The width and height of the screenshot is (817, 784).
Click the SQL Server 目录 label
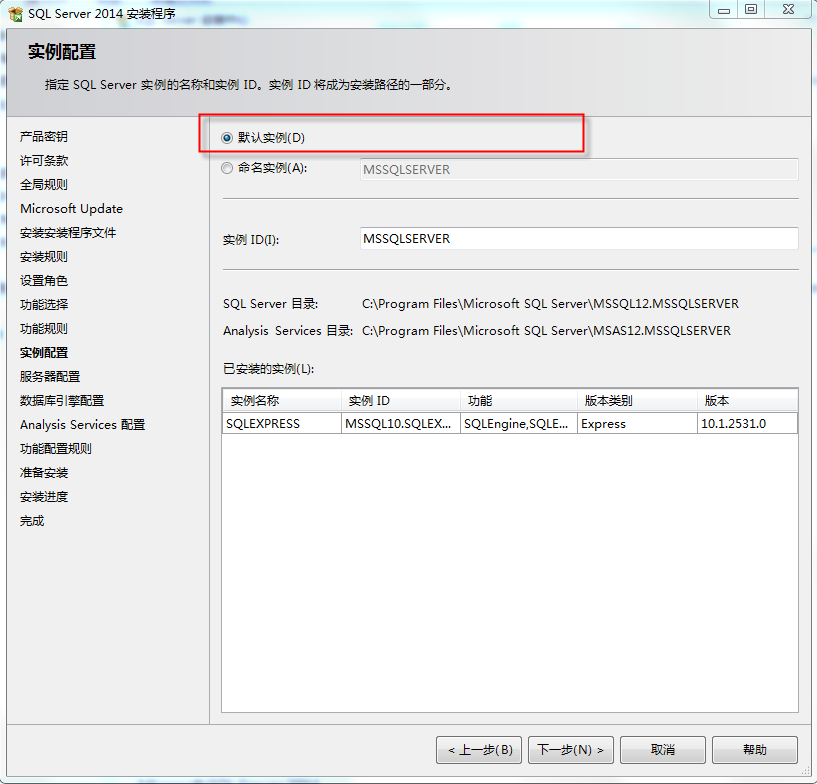coord(270,304)
